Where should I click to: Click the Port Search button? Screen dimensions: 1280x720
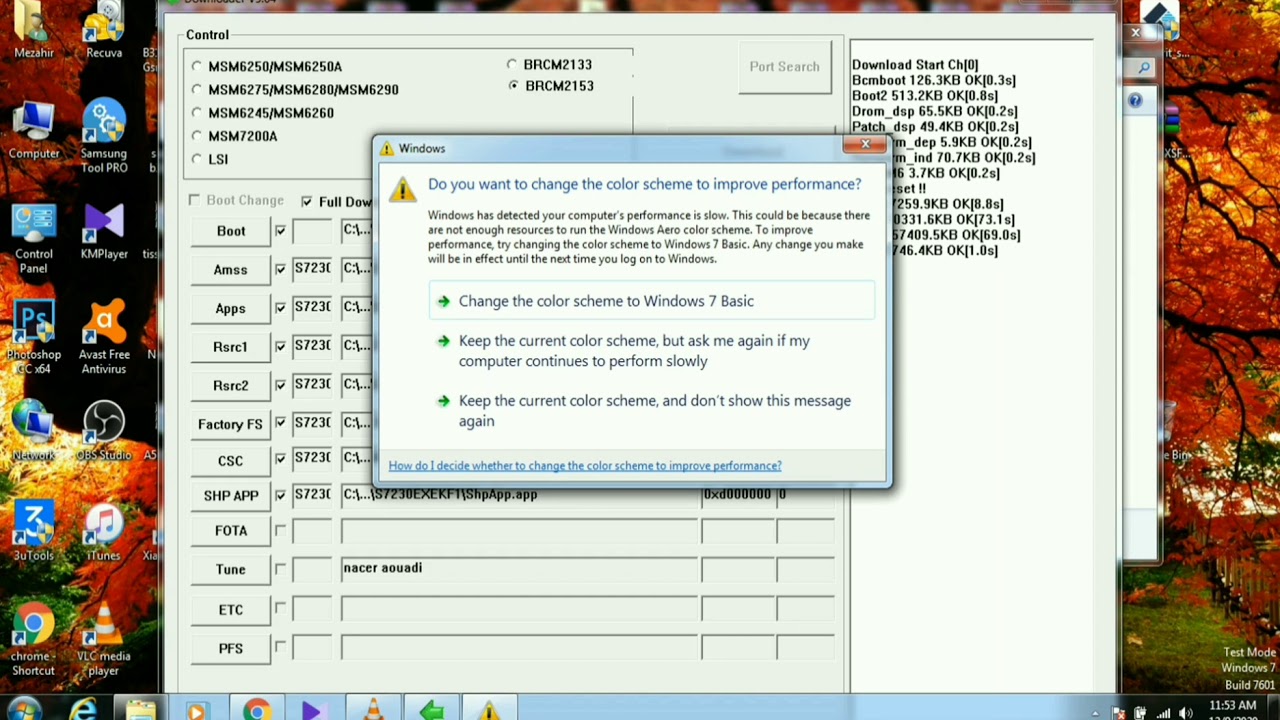pos(785,67)
